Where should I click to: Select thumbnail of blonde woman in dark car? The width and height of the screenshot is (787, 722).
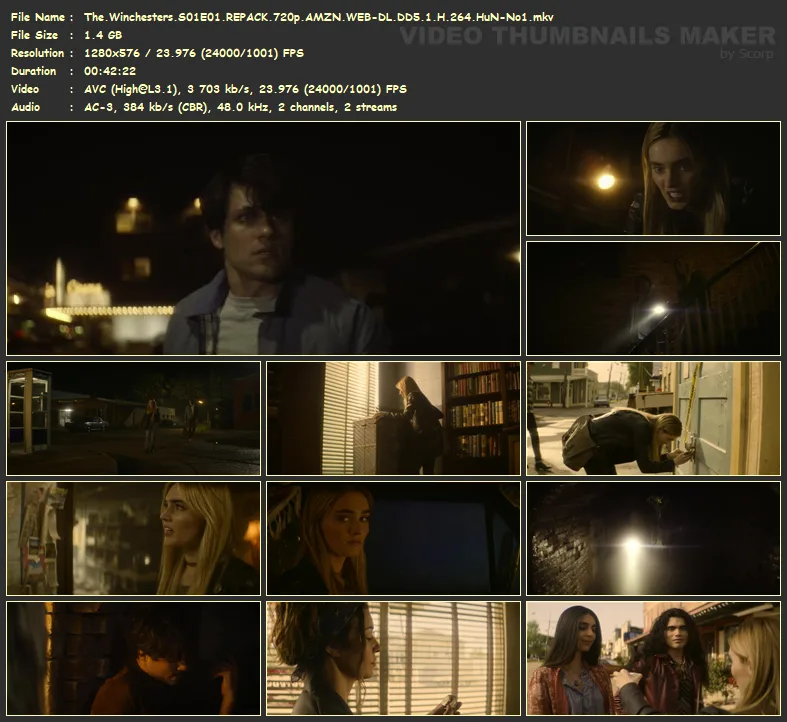[x=394, y=538]
